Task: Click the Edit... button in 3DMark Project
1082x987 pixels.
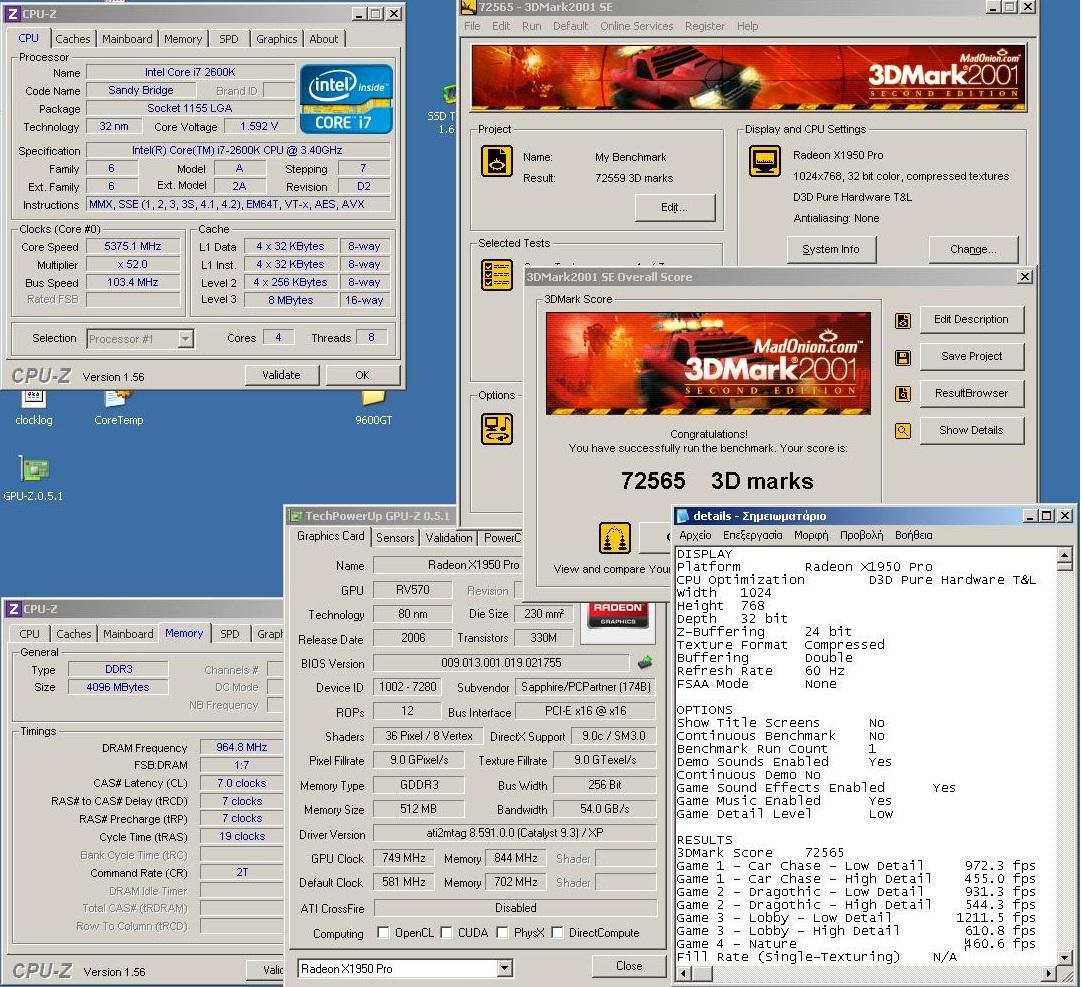Action: pos(674,207)
